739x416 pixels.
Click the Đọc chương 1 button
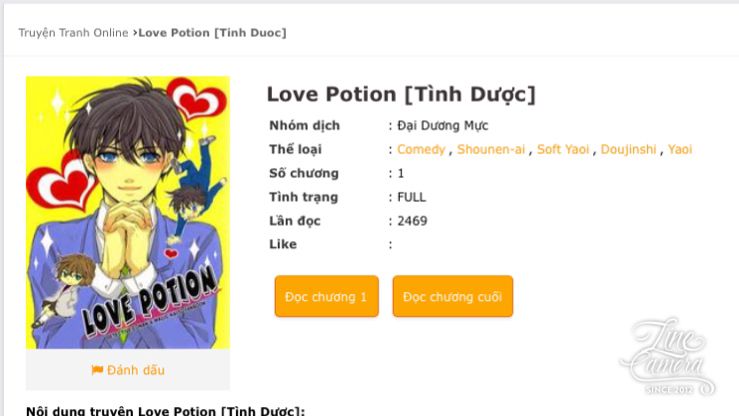pos(327,296)
